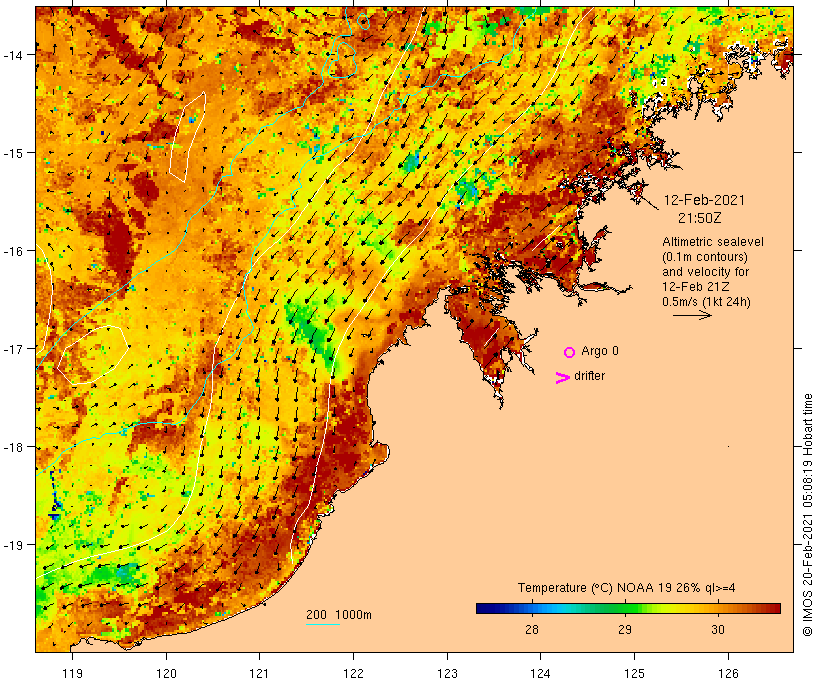
Task: Click the 123 longitude axis label
Action: click(x=447, y=673)
